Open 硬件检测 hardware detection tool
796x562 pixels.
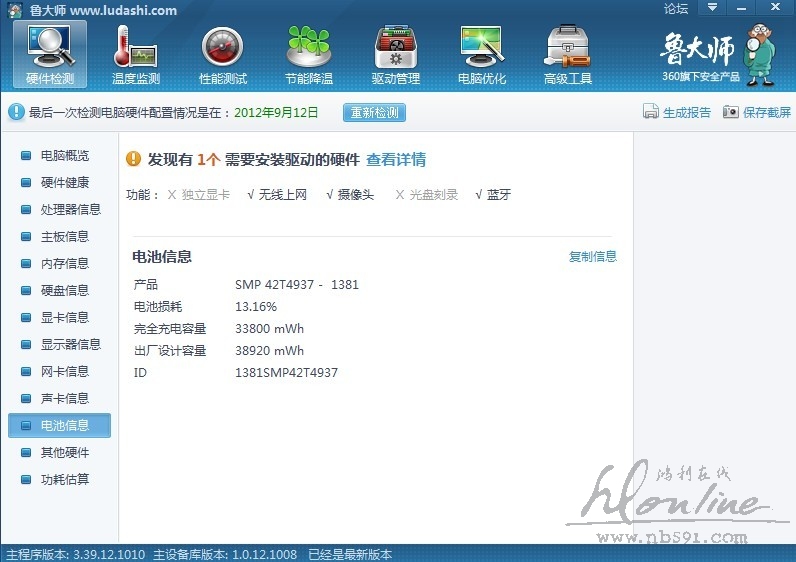(x=50, y=55)
